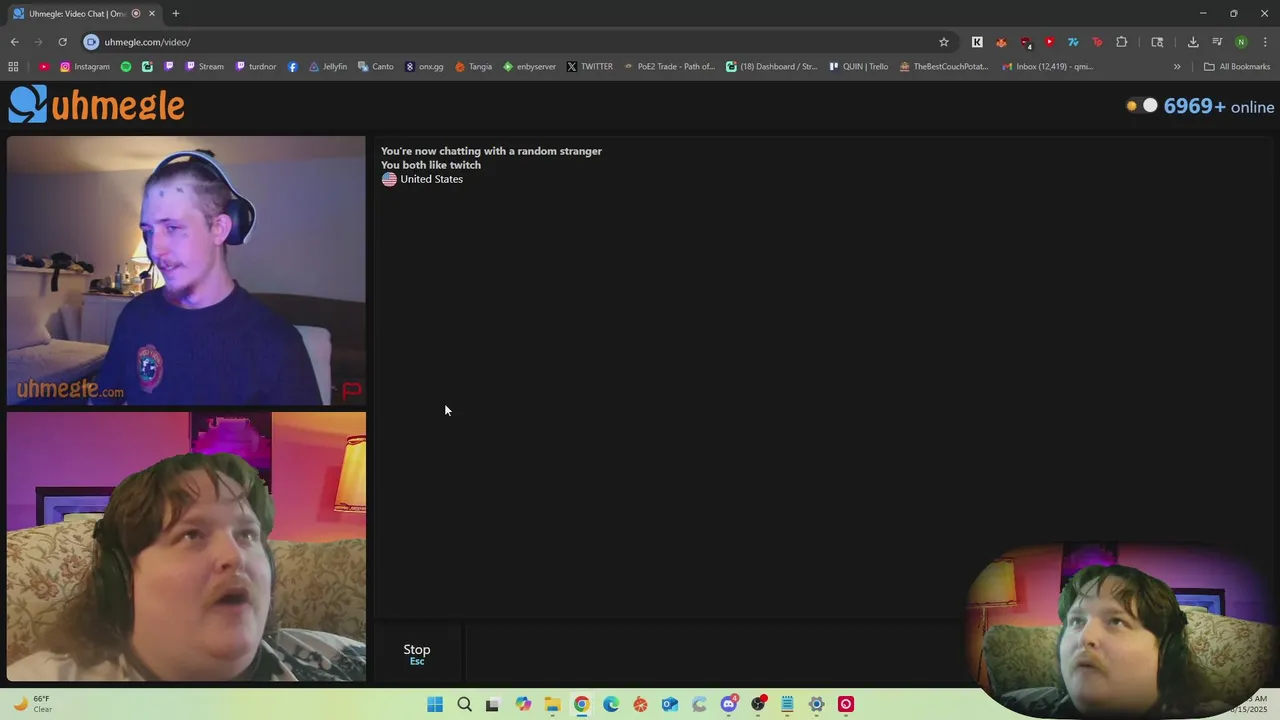Open the PoE2 Trade bookmark
Viewport: 1280px width, 720px height.
point(669,67)
